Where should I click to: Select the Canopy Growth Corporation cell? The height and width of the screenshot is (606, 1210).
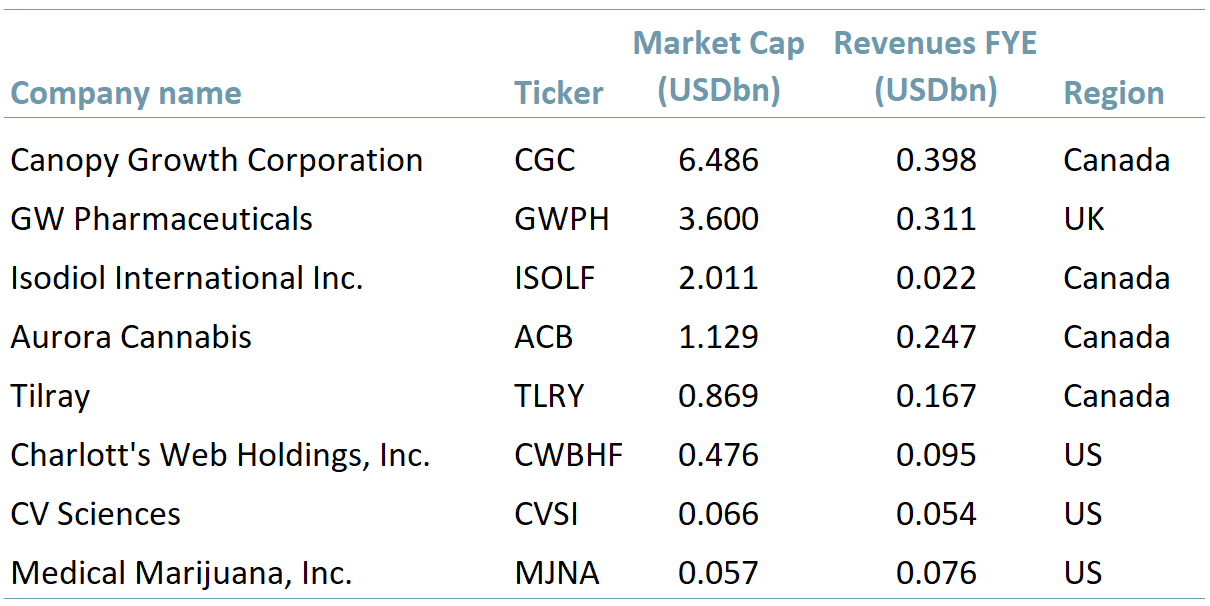216,160
